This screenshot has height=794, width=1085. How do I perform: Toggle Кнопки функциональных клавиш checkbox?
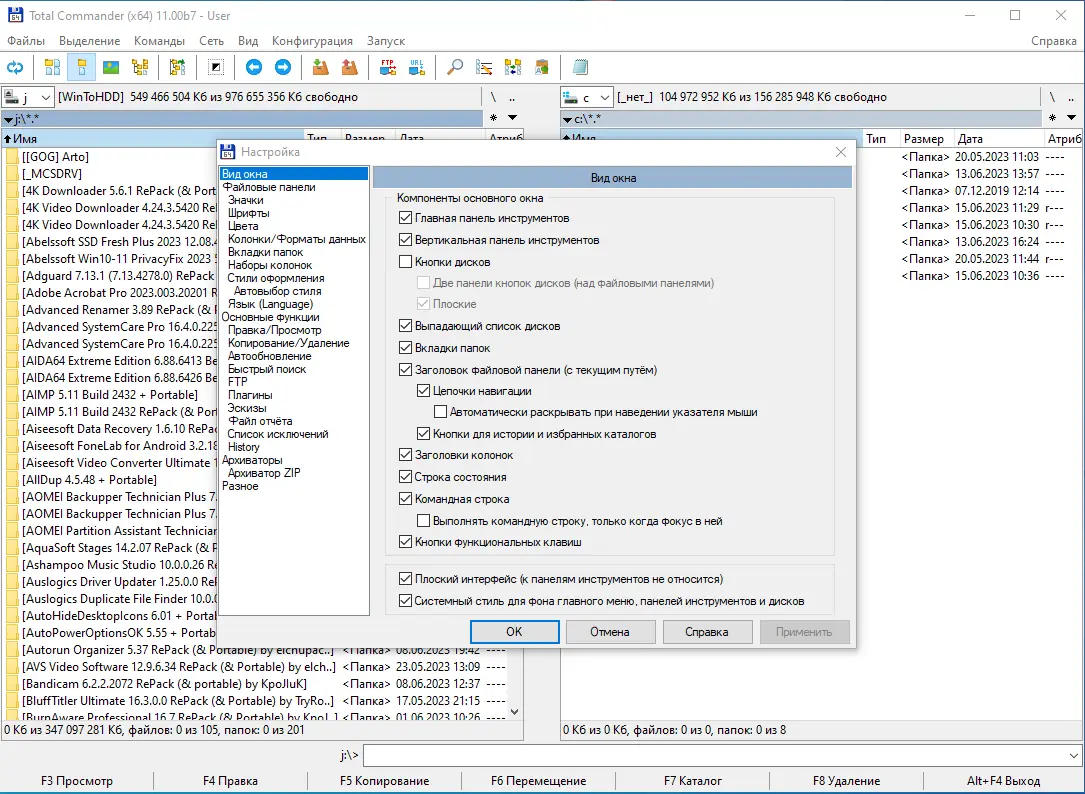405,541
